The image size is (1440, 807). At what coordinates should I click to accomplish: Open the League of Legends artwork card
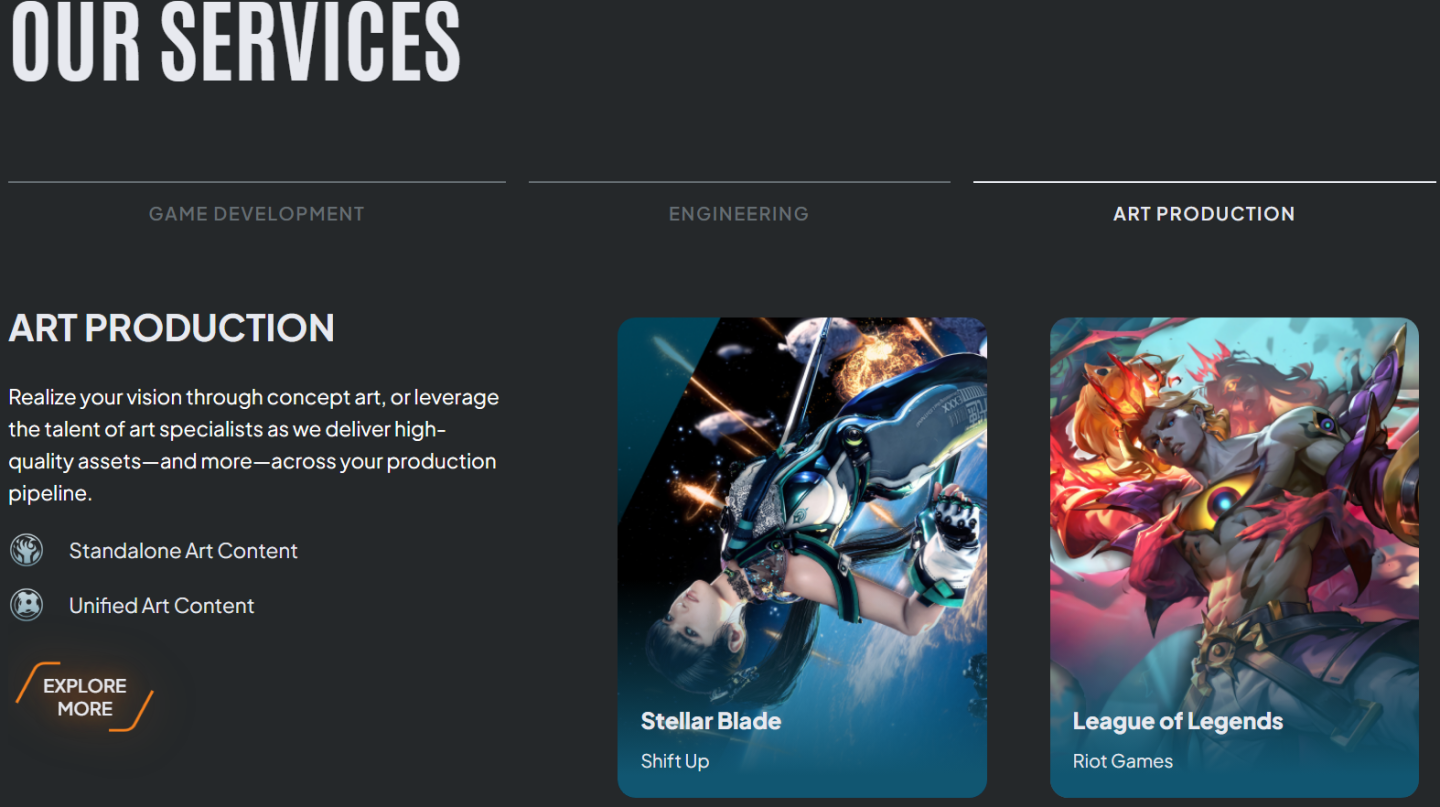(x=1234, y=557)
